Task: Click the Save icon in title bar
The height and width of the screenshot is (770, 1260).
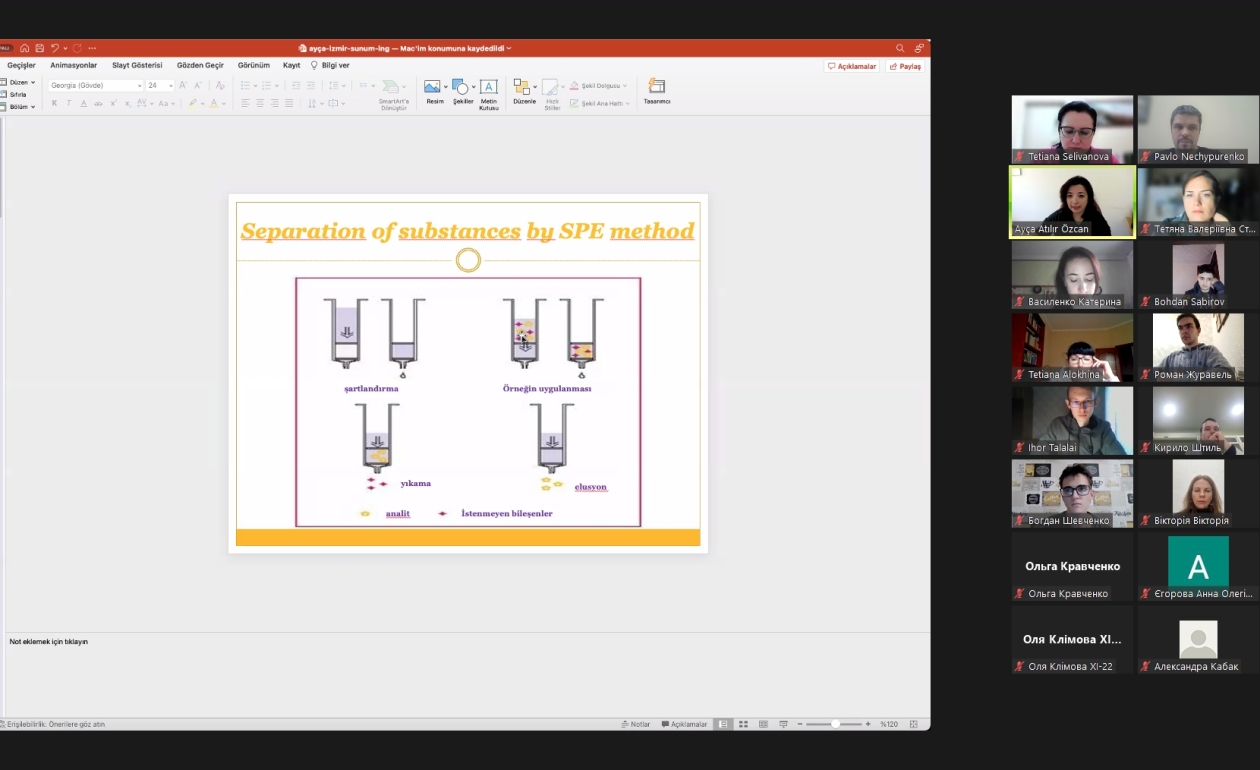Action: point(39,48)
